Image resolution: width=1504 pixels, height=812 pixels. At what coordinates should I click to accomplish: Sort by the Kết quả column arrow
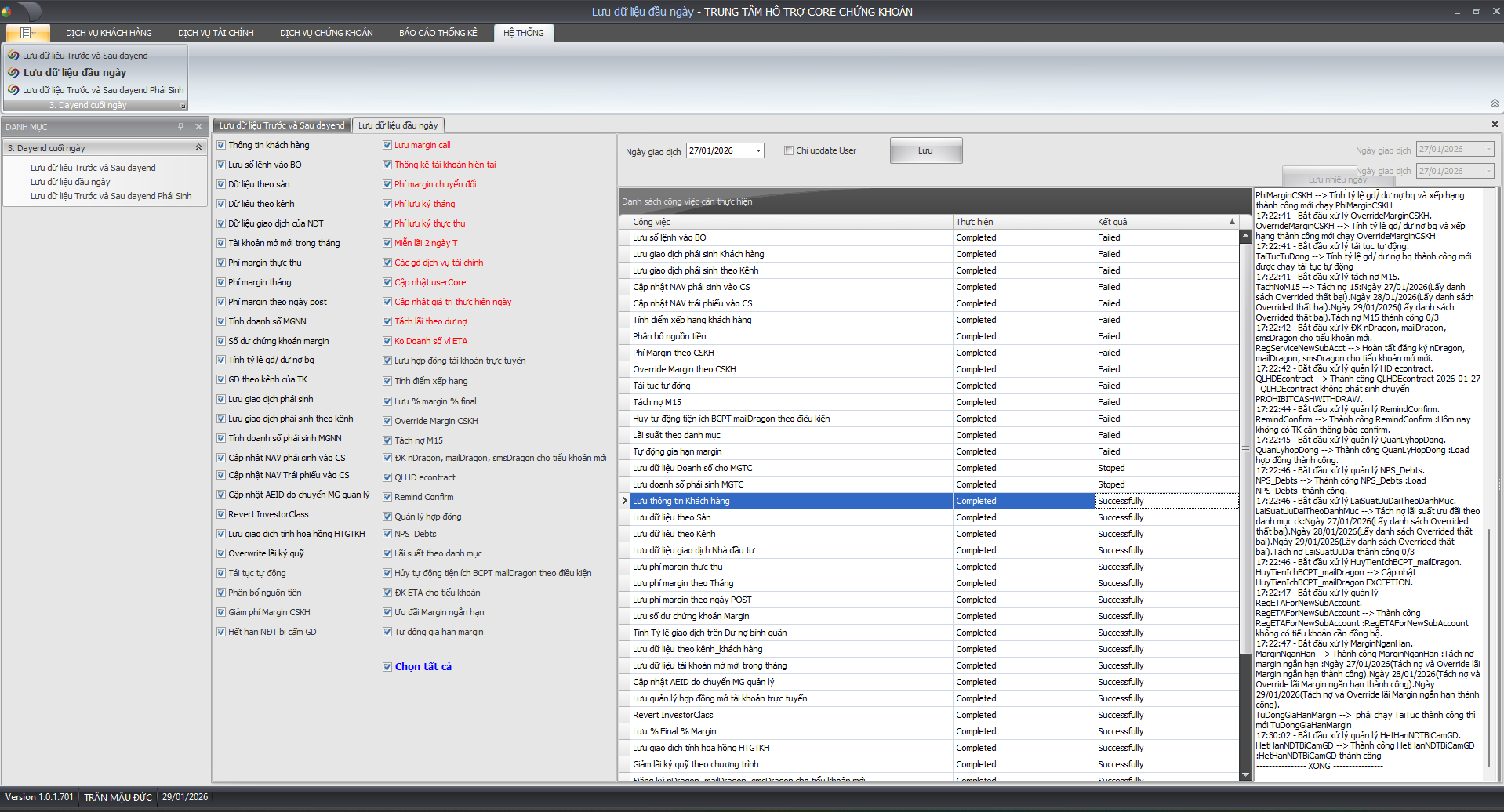1232,223
